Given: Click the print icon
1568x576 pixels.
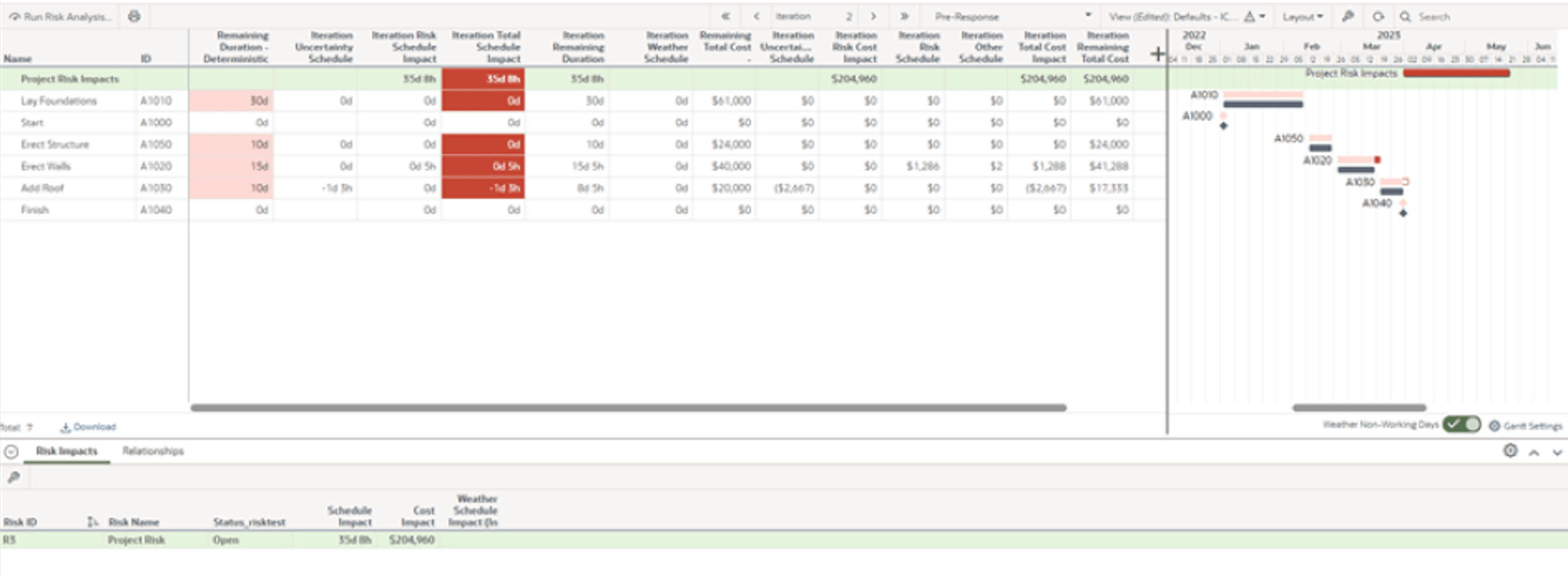Looking at the screenshot, I should tap(134, 16).
